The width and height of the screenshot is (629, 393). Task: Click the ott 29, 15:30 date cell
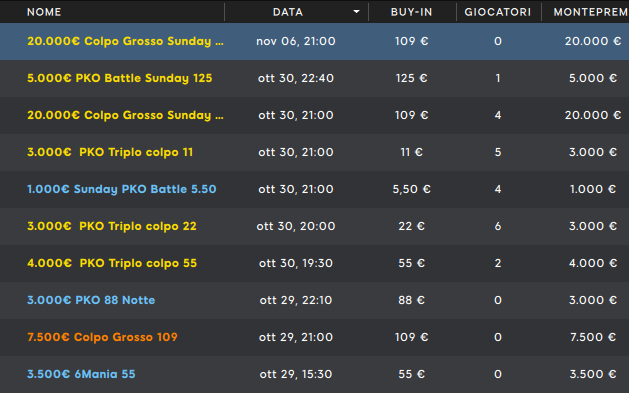pyautogui.click(x=296, y=374)
